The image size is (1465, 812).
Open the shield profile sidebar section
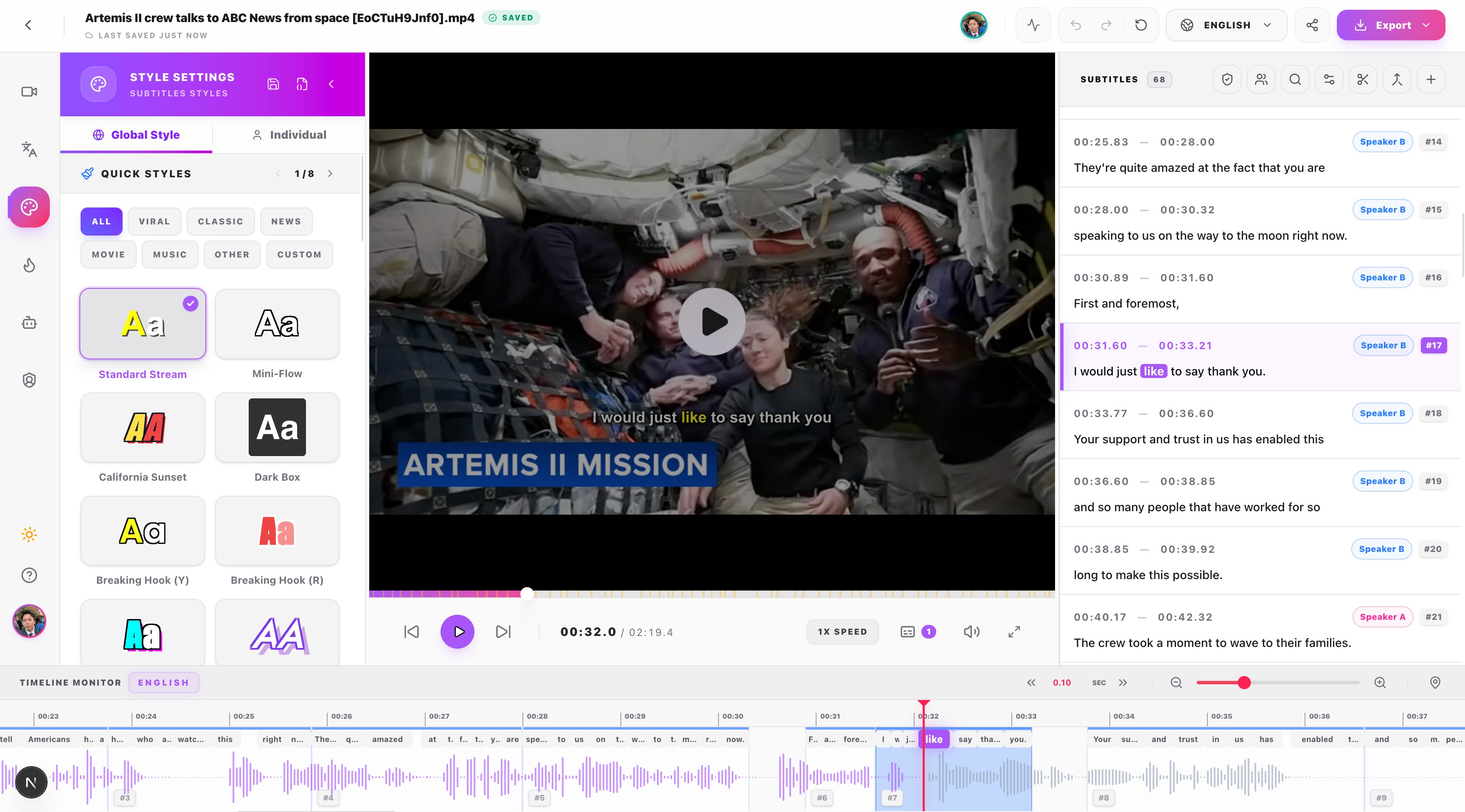tap(29, 380)
